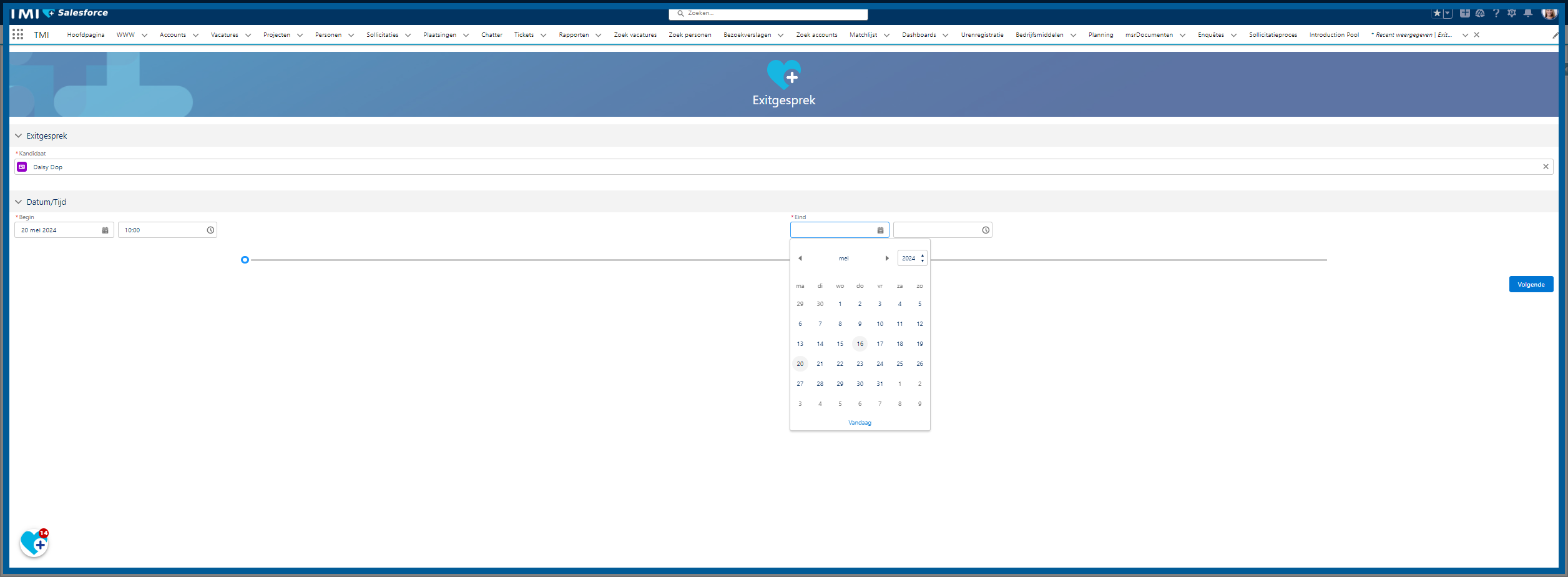Screen dimensions: 1568x577
Task: Click the Kandidaat field showing Daisy Dop
Action: tap(783, 167)
